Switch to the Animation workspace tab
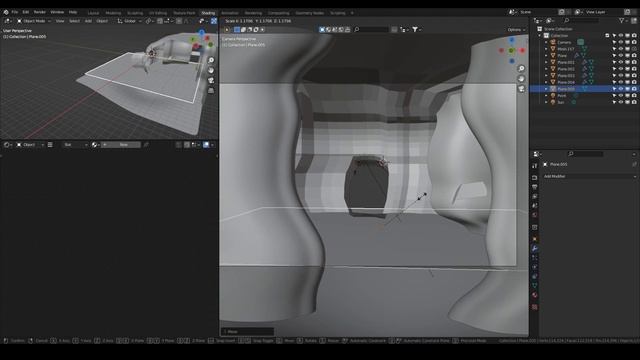 coord(230,13)
